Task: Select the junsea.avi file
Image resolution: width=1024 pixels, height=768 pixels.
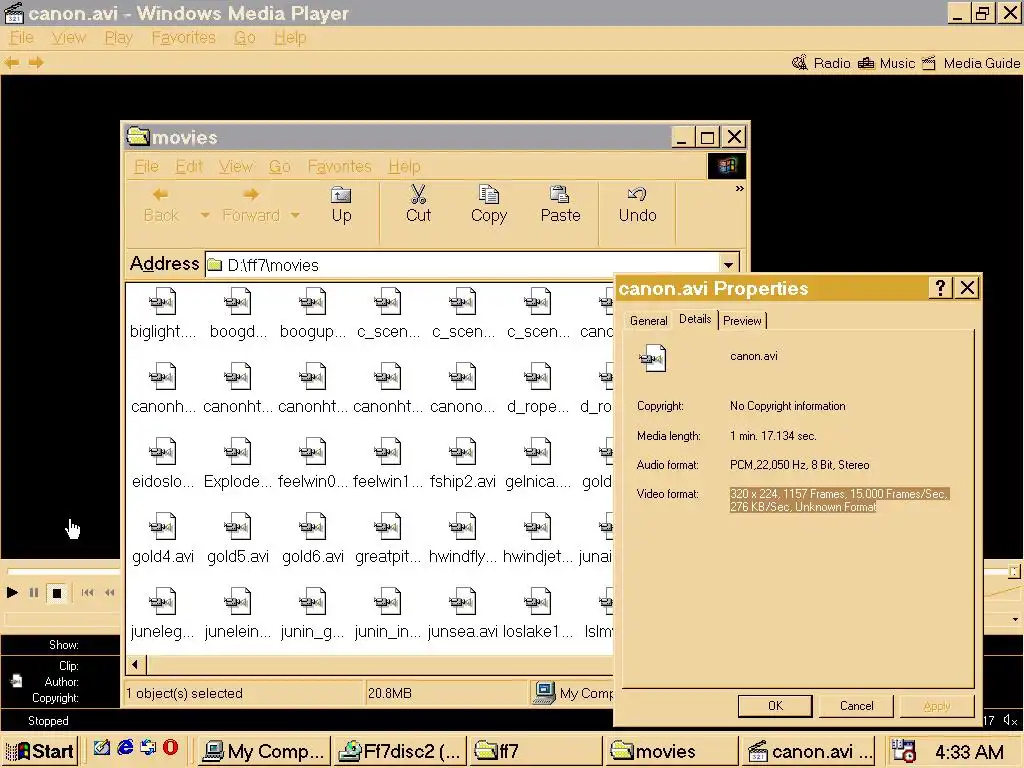Action: pyautogui.click(x=462, y=614)
